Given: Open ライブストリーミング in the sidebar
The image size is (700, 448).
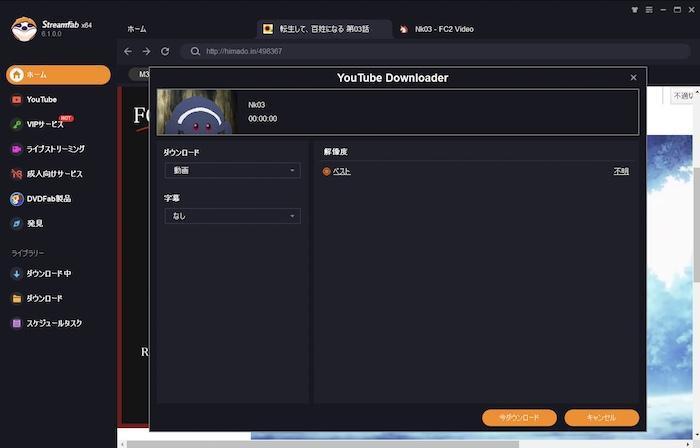Looking at the screenshot, I should pos(47,149).
